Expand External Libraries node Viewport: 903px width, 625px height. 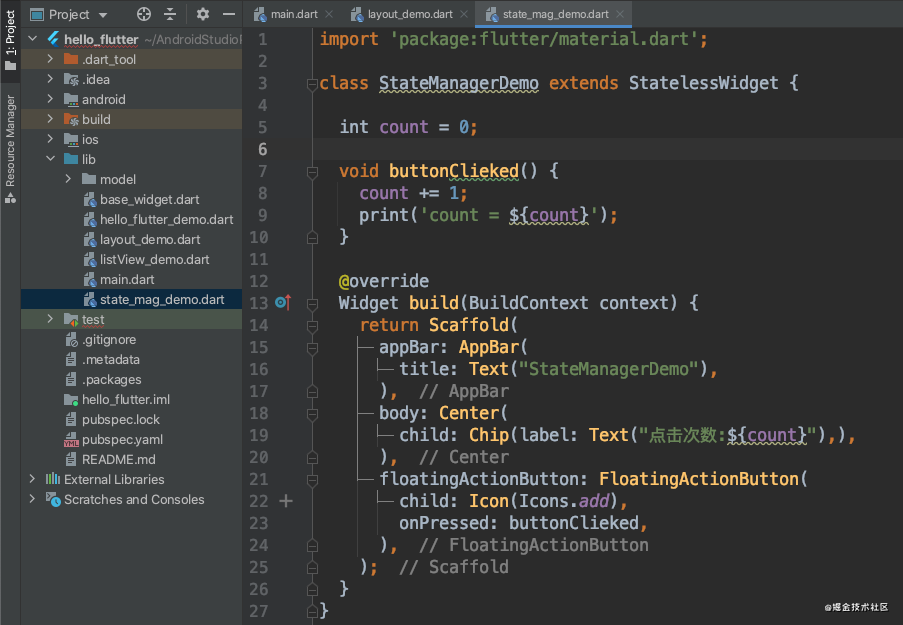[x=32, y=479]
